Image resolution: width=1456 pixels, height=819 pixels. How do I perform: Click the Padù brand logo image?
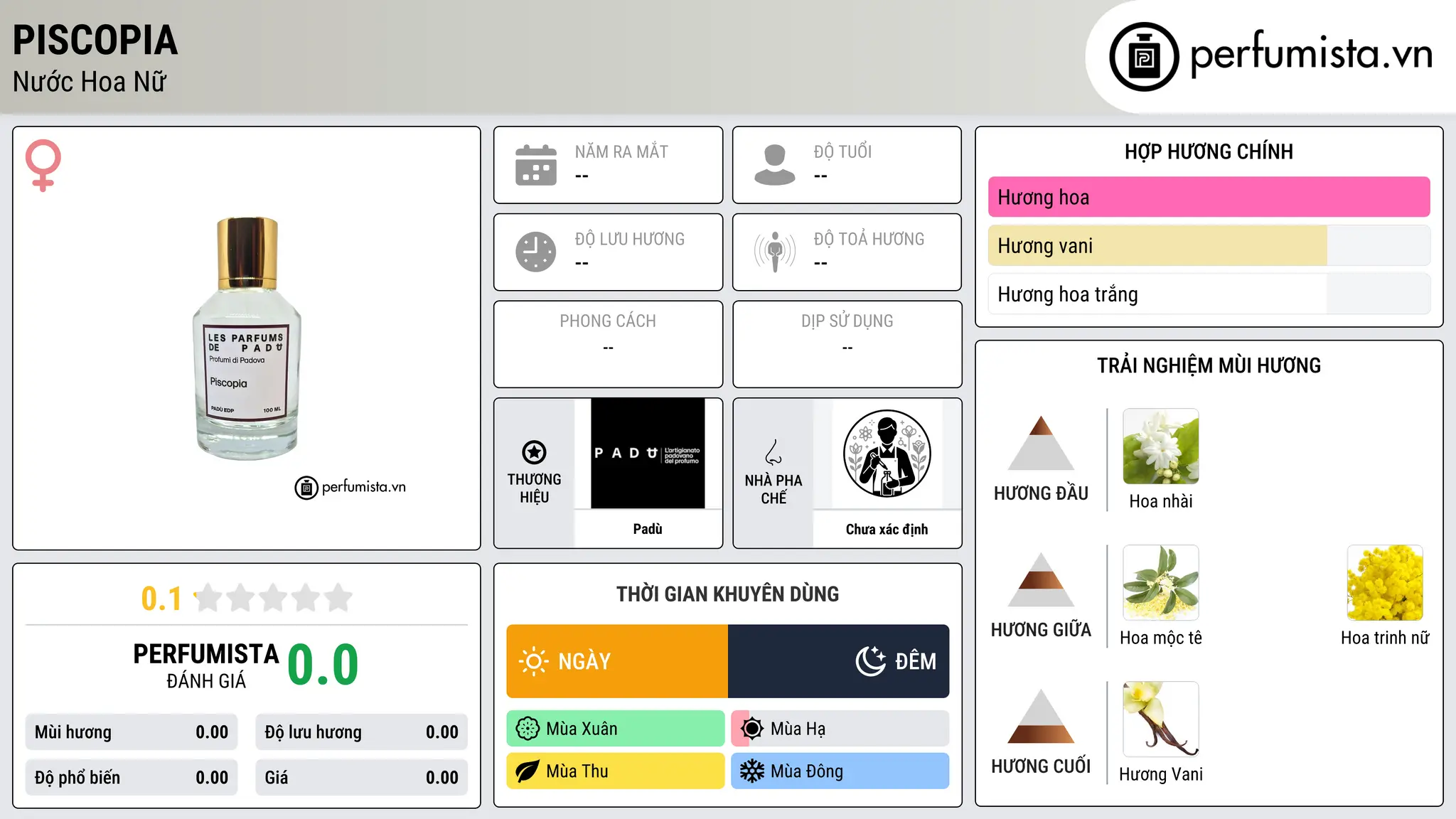click(648, 454)
